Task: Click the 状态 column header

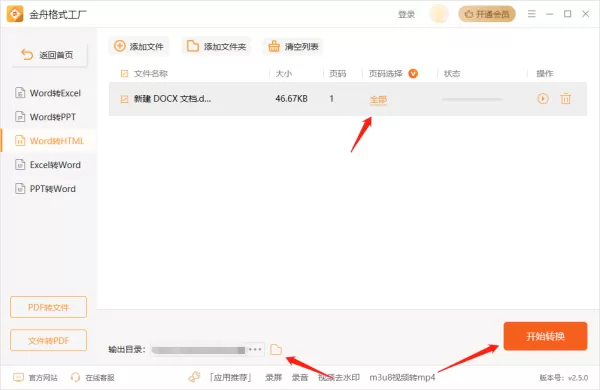Action: [452, 73]
